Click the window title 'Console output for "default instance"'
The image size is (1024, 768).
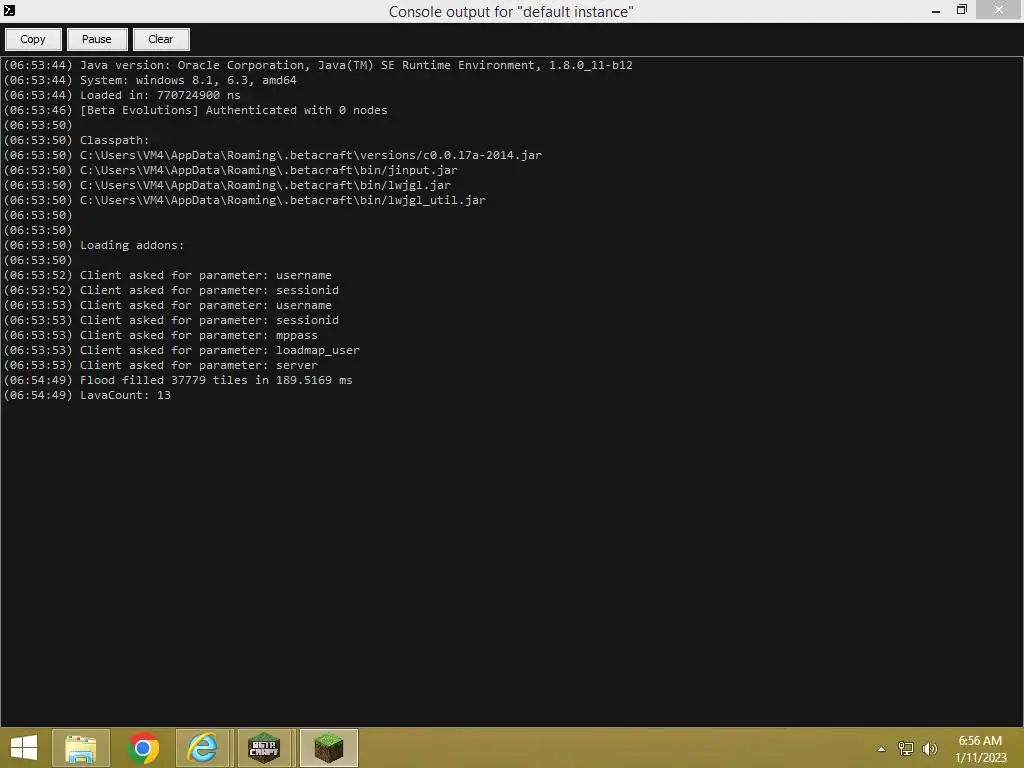click(511, 11)
